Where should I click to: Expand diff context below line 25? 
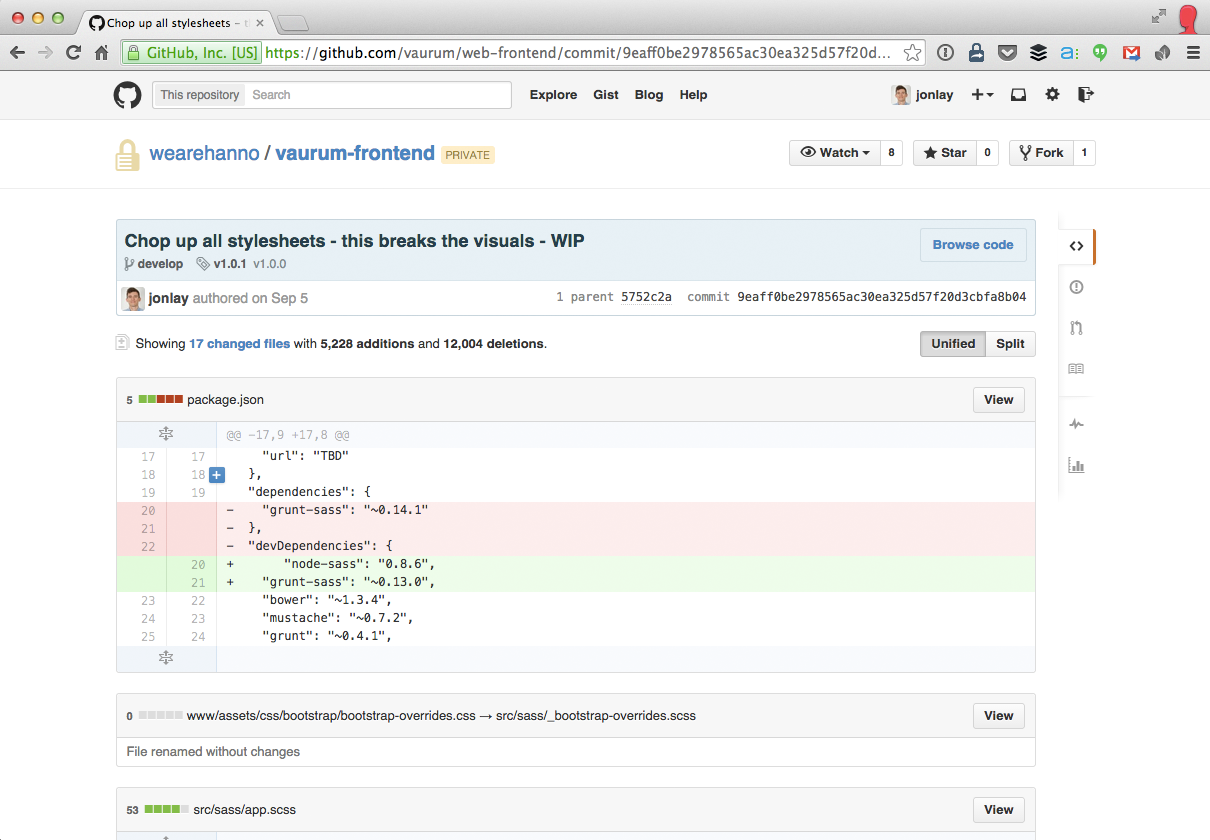click(166, 658)
